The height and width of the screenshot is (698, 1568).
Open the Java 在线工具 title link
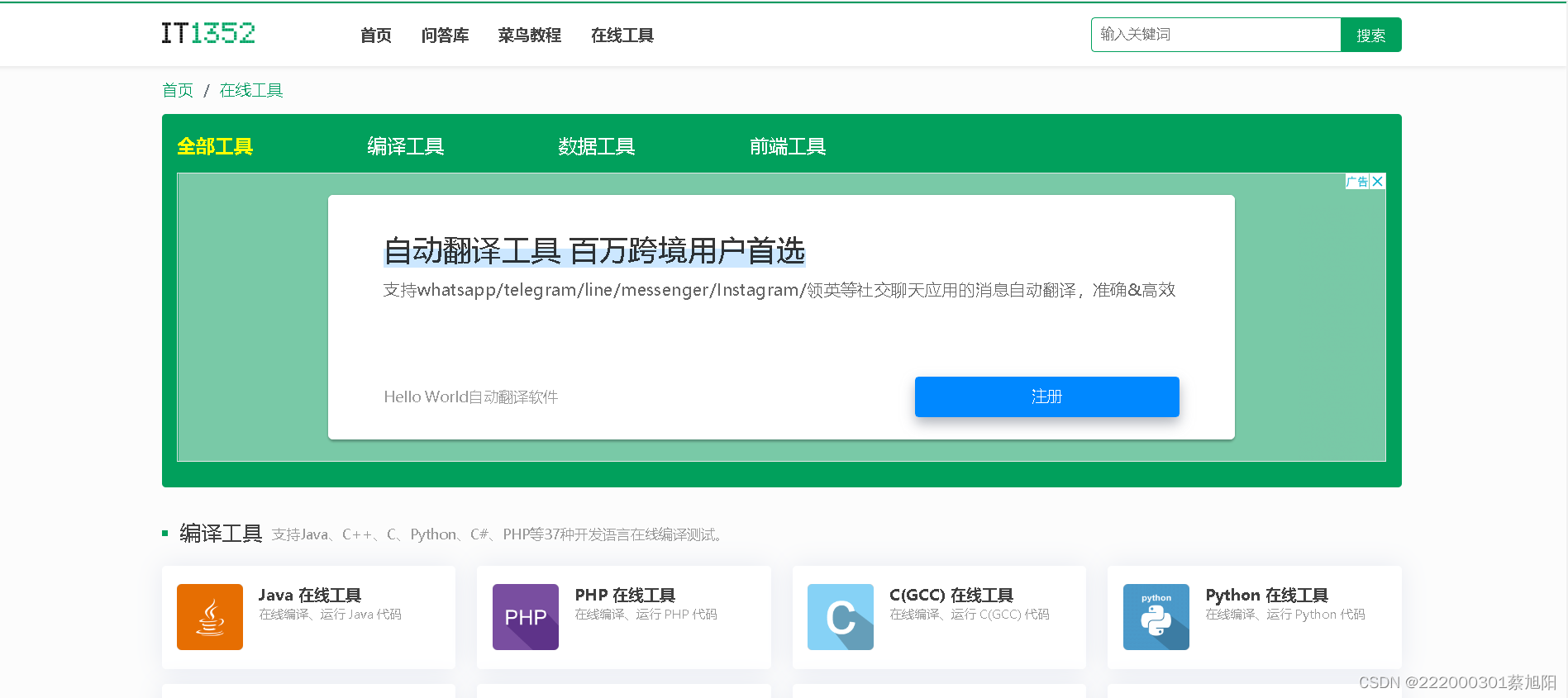[x=310, y=595]
